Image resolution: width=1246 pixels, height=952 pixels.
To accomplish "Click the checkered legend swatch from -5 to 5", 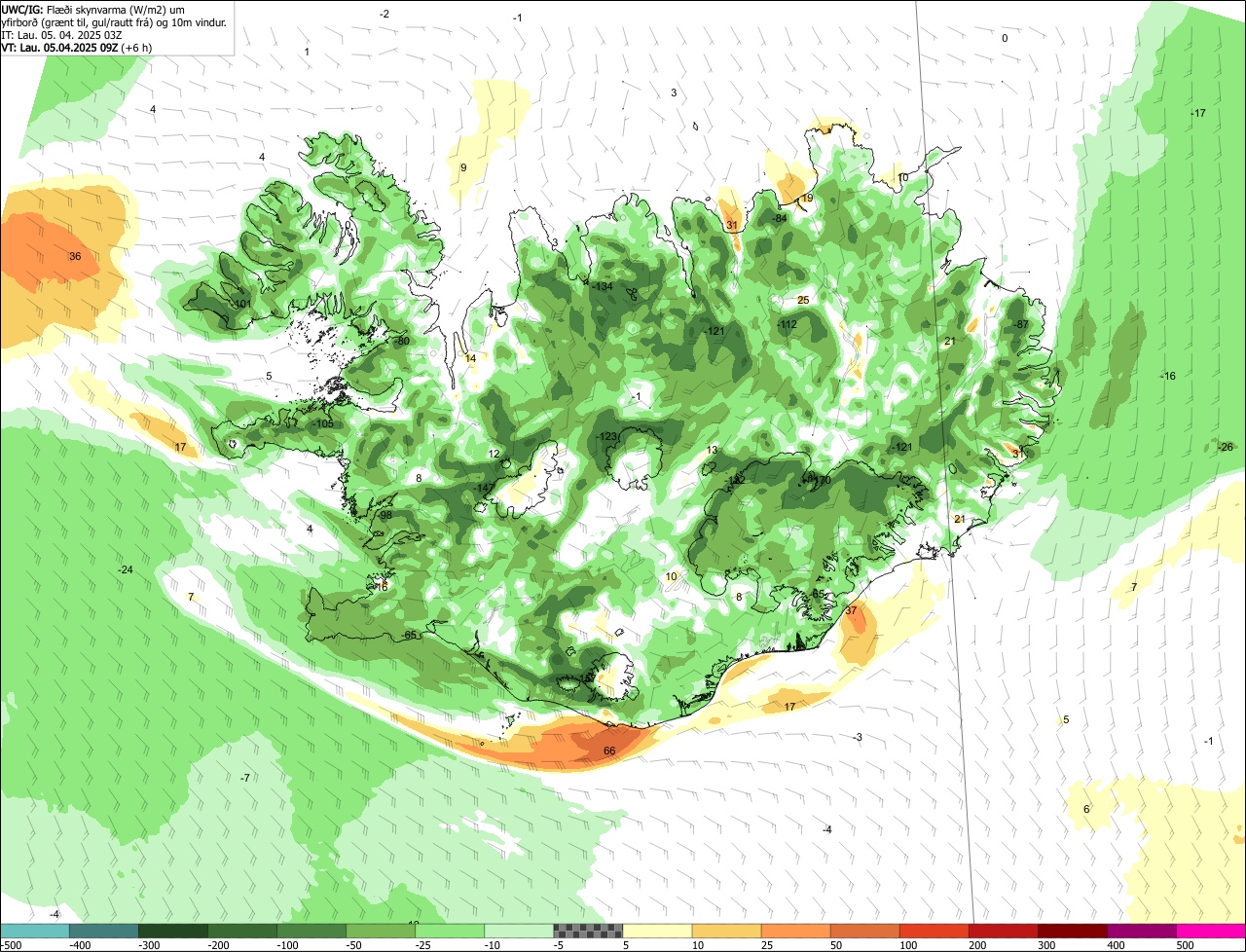I will point(588,932).
